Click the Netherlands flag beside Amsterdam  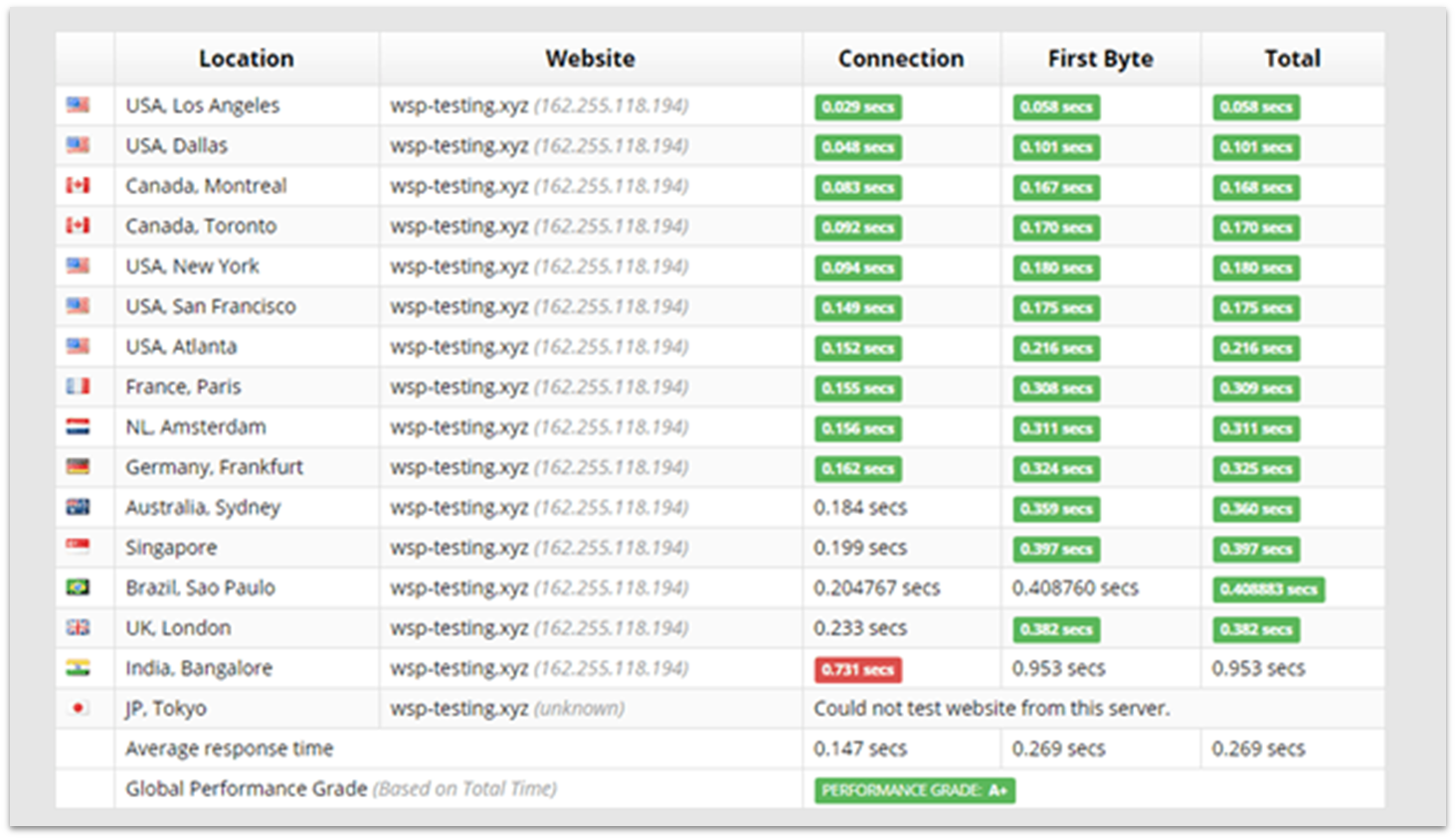coord(78,426)
